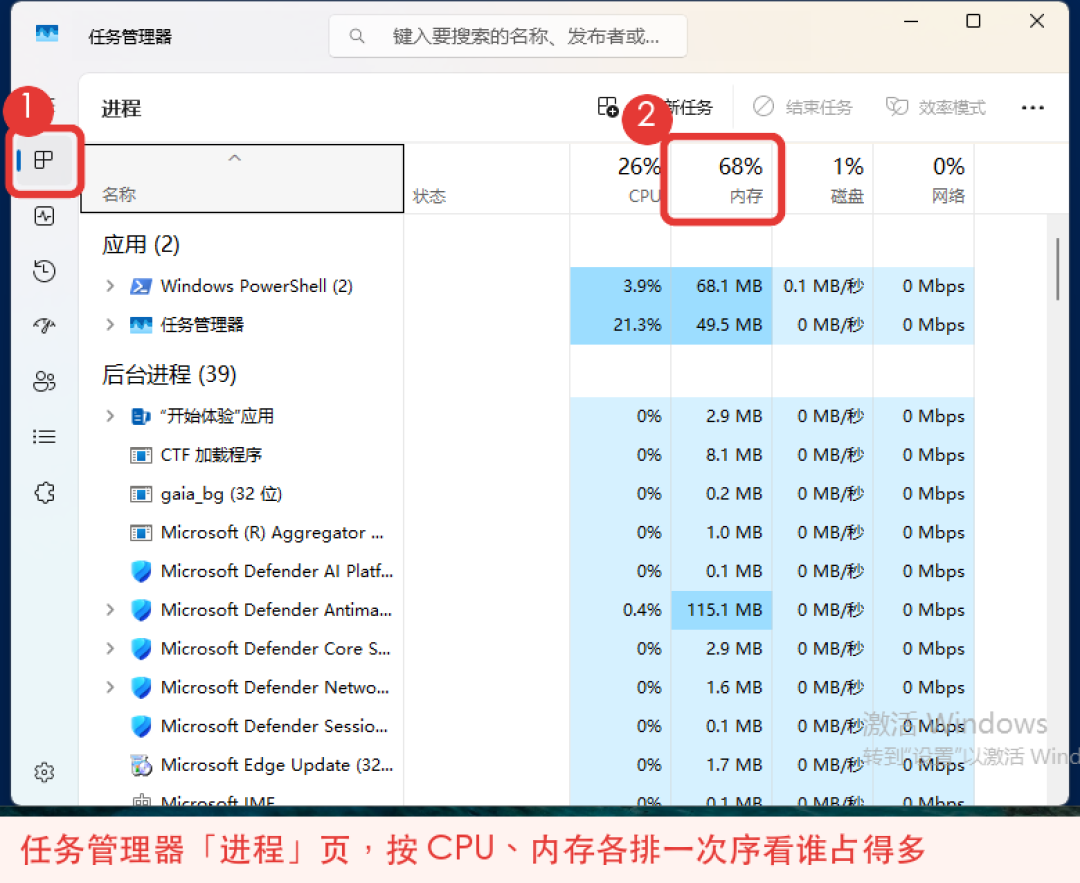
Task: Open the Details page list icon
Action: (x=44, y=437)
